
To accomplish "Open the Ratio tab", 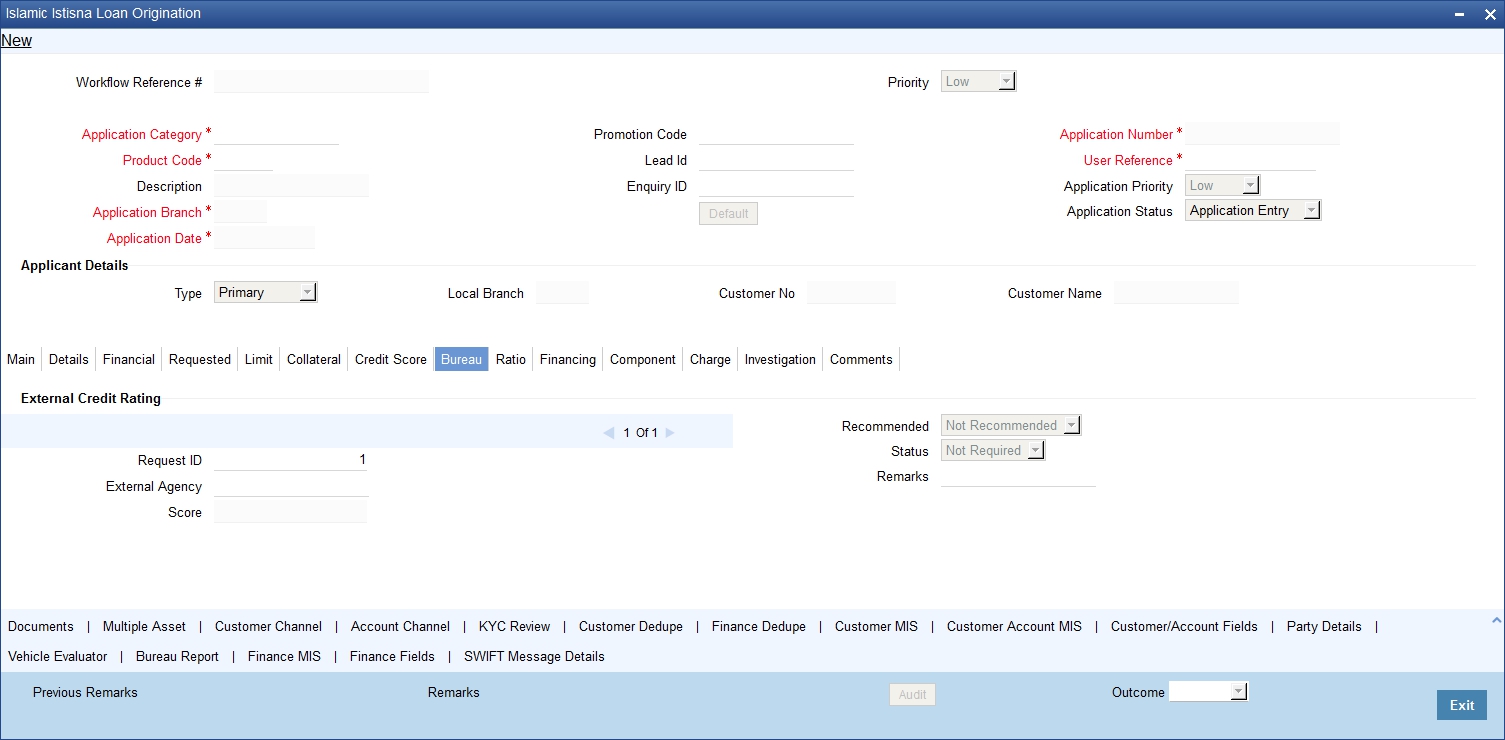I will coord(511,360).
